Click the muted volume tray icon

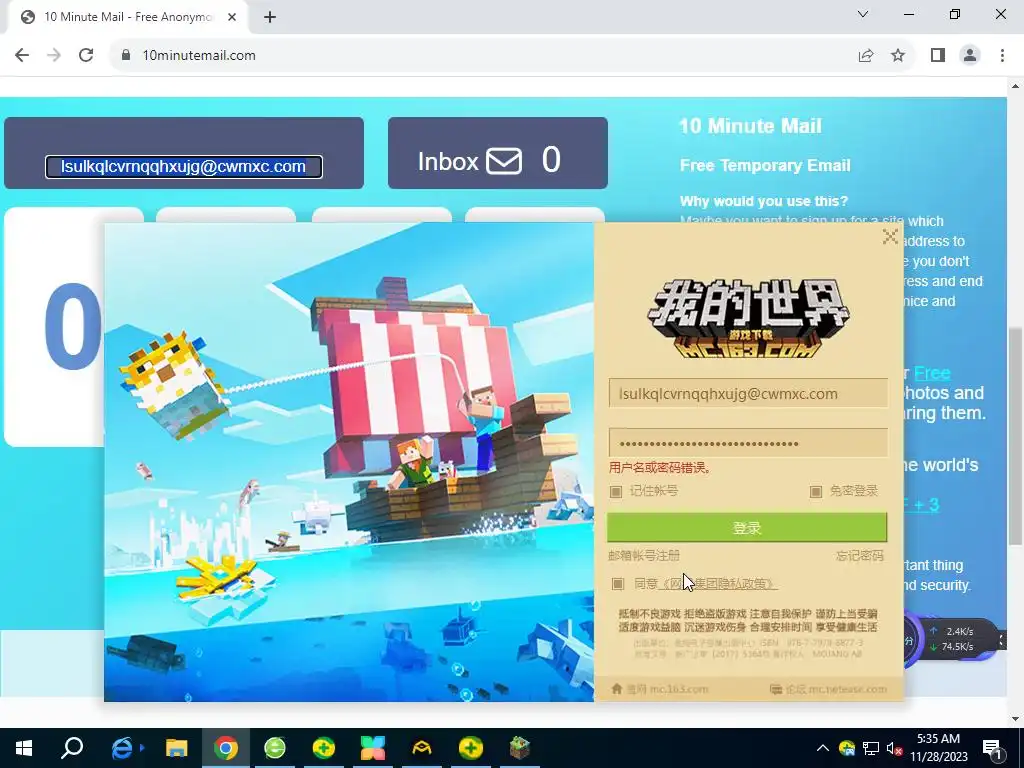coord(895,748)
